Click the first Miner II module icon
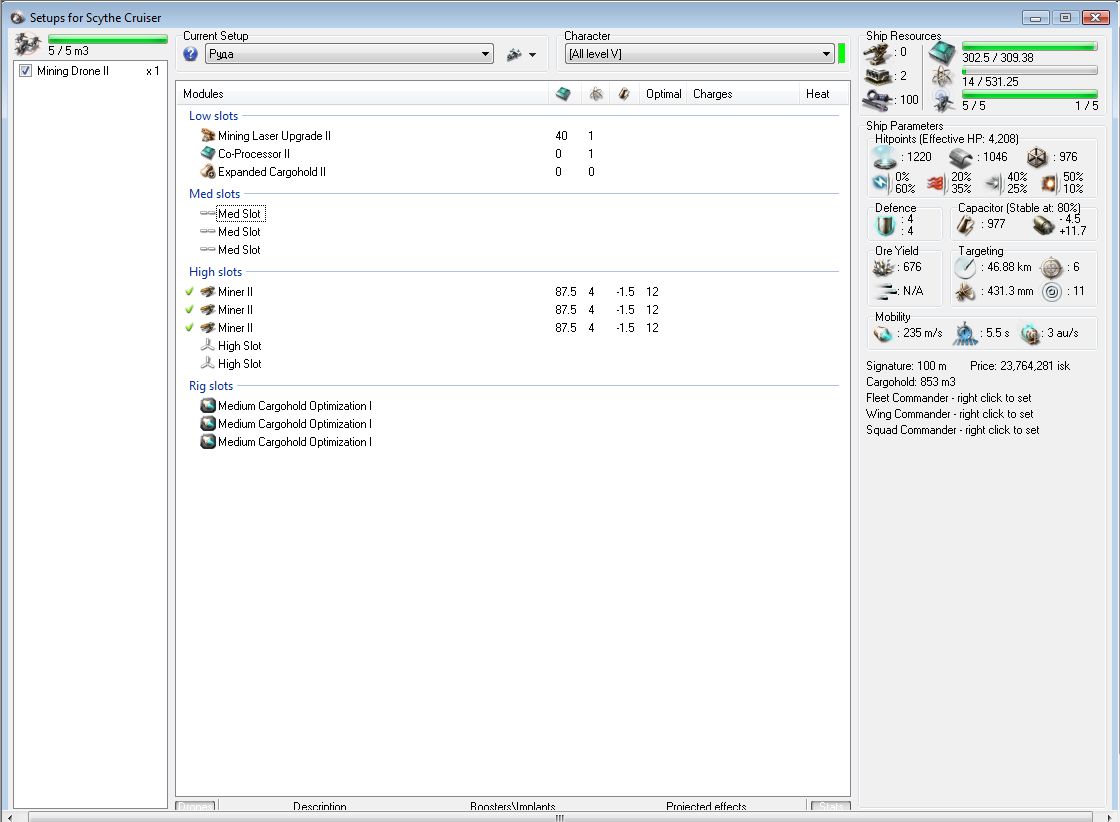This screenshot has height=822, width=1120. coord(208,291)
